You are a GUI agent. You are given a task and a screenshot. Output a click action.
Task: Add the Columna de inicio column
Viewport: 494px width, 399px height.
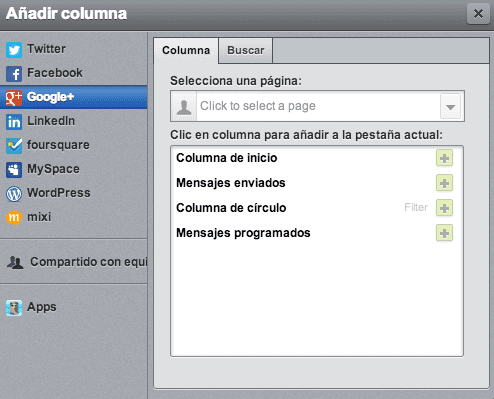[x=444, y=158]
